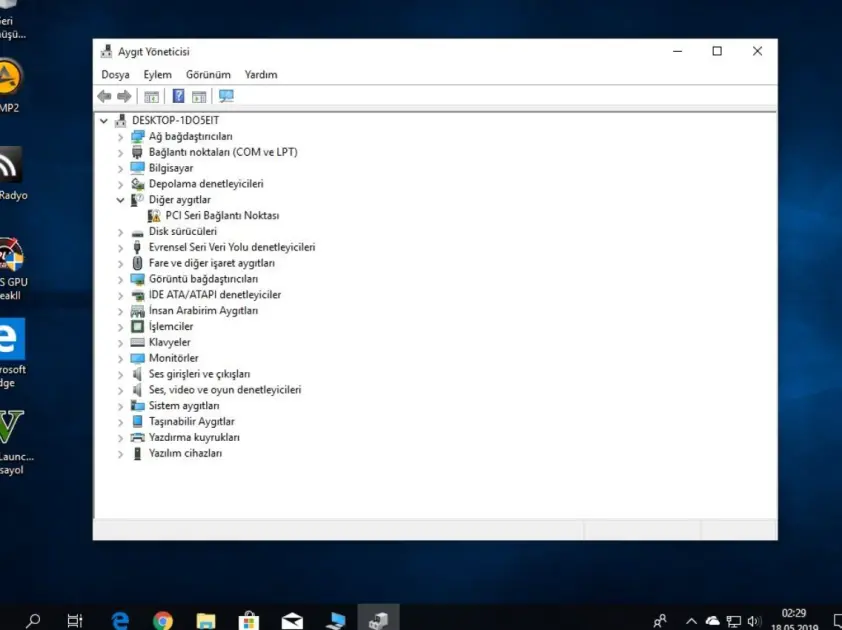Click the Görüntü bağdaştırıcıları monitor icon

pyautogui.click(x=137, y=279)
